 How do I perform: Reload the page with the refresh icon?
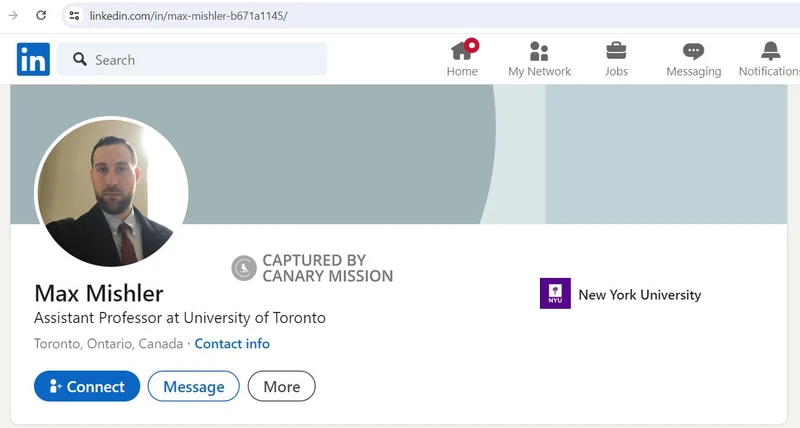coord(41,15)
